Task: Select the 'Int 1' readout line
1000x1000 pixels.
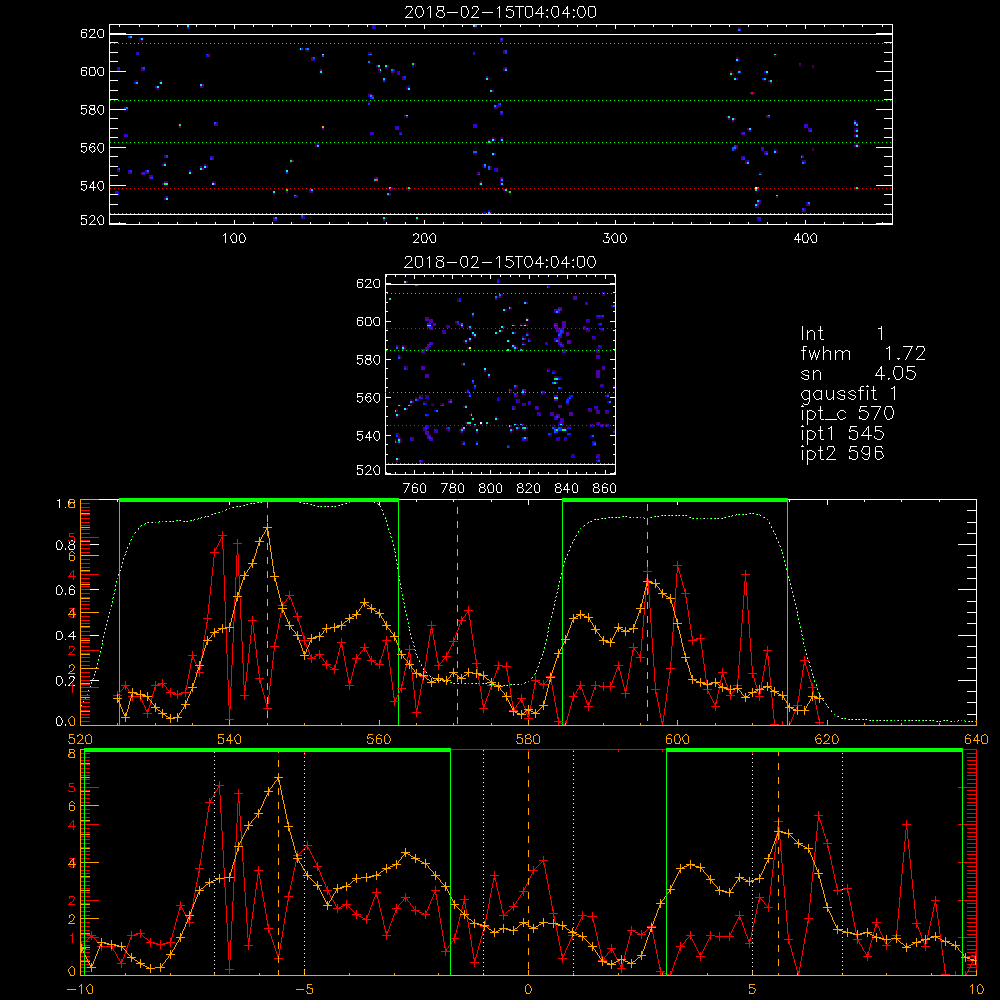Action: 842,334
